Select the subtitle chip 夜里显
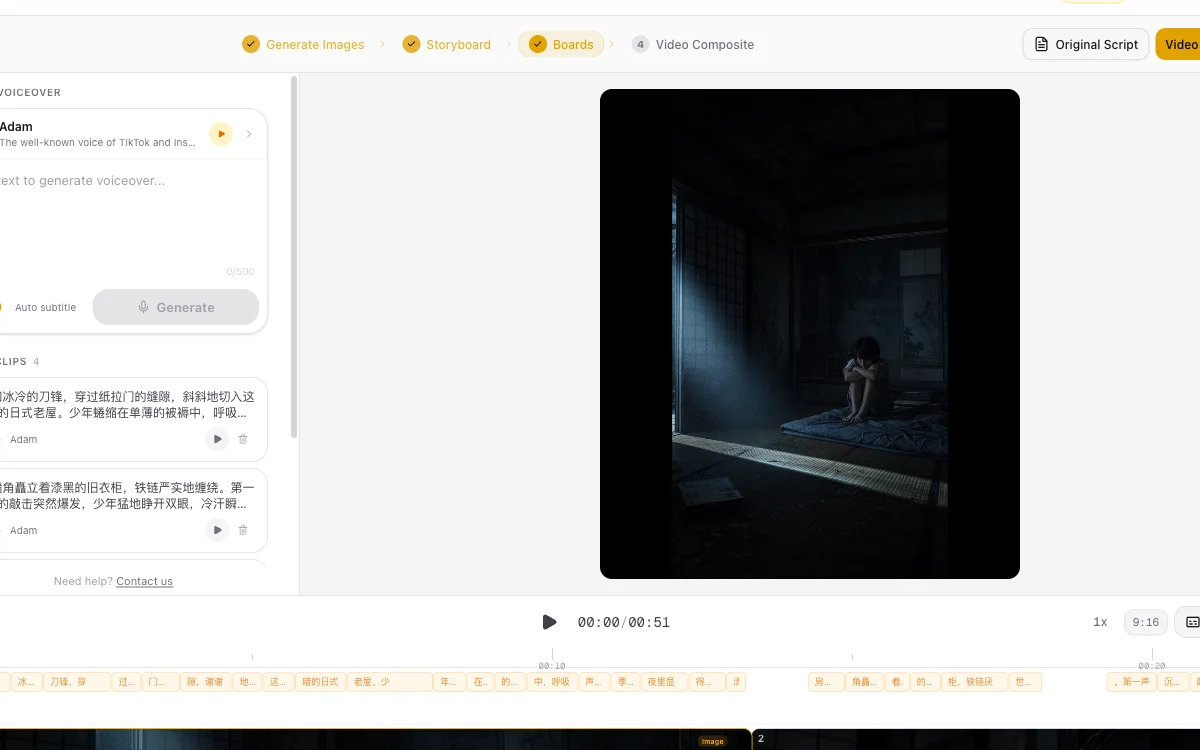1200x750 pixels. (x=664, y=682)
